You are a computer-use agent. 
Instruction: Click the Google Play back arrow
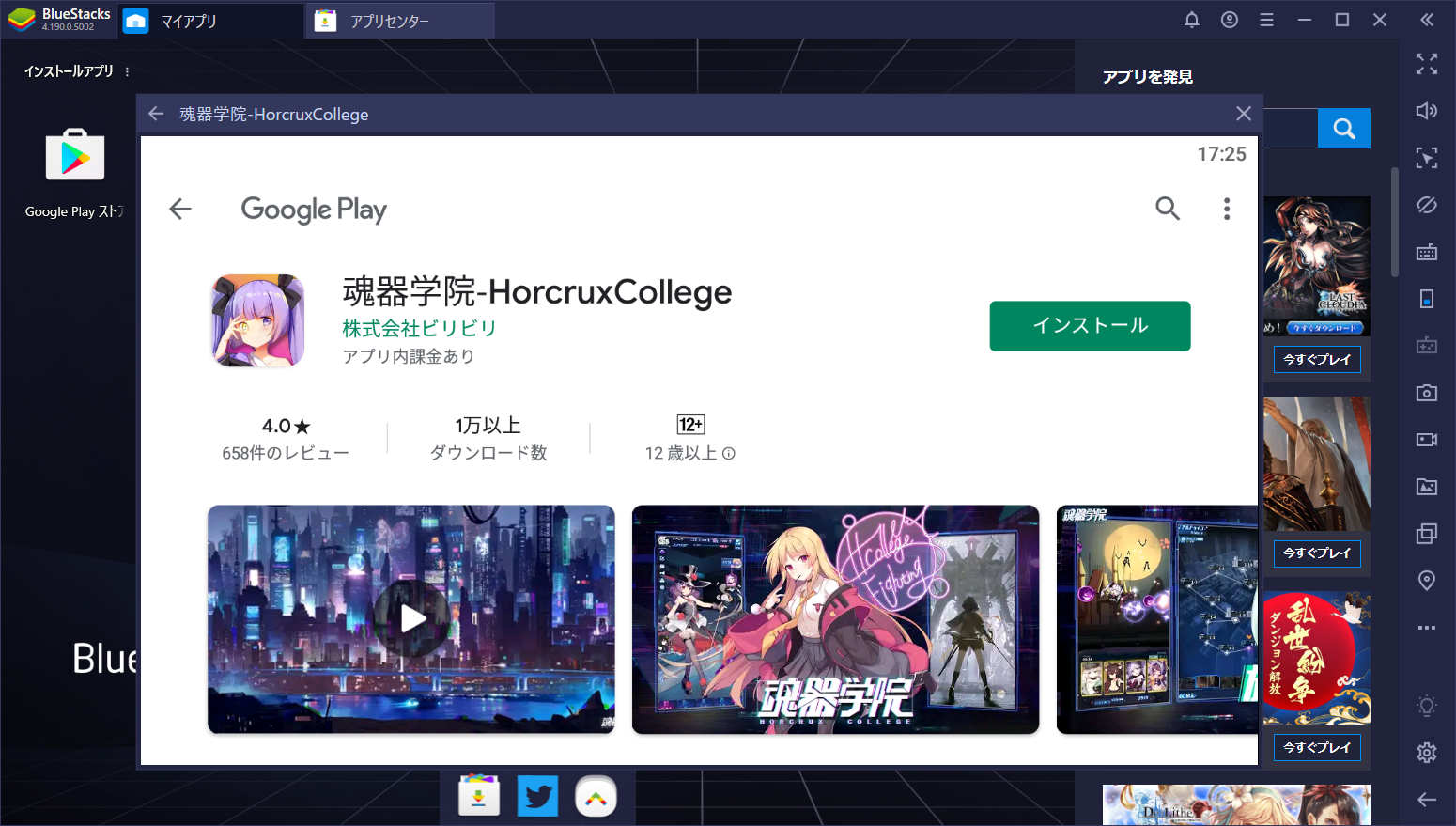(x=180, y=209)
